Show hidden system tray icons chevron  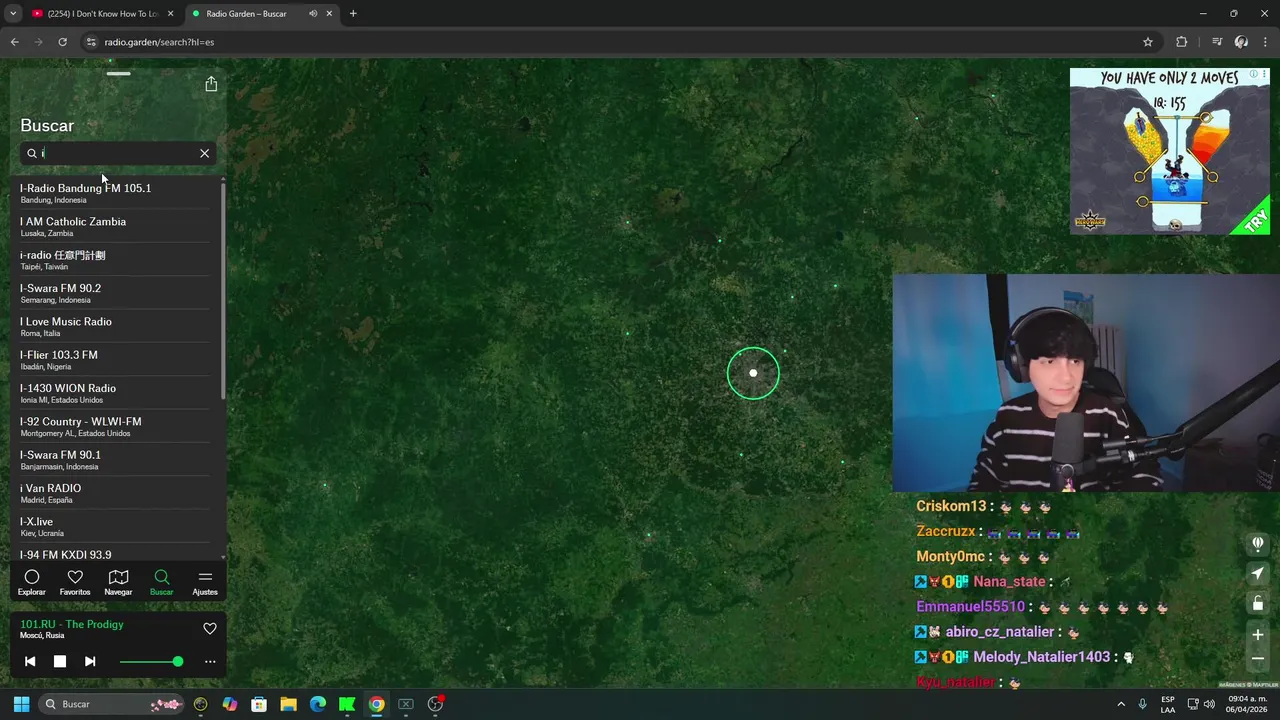pos(1121,704)
